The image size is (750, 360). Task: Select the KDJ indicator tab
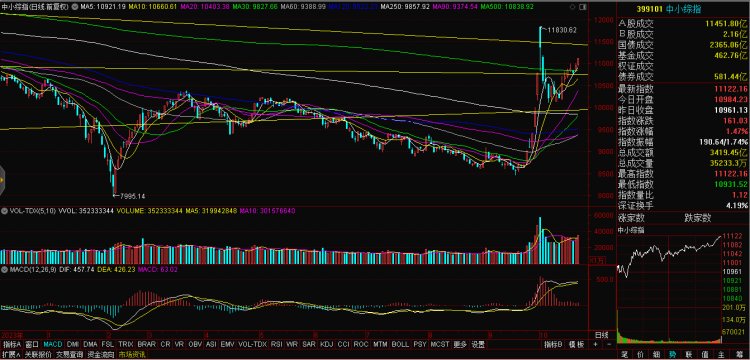(327, 344)
